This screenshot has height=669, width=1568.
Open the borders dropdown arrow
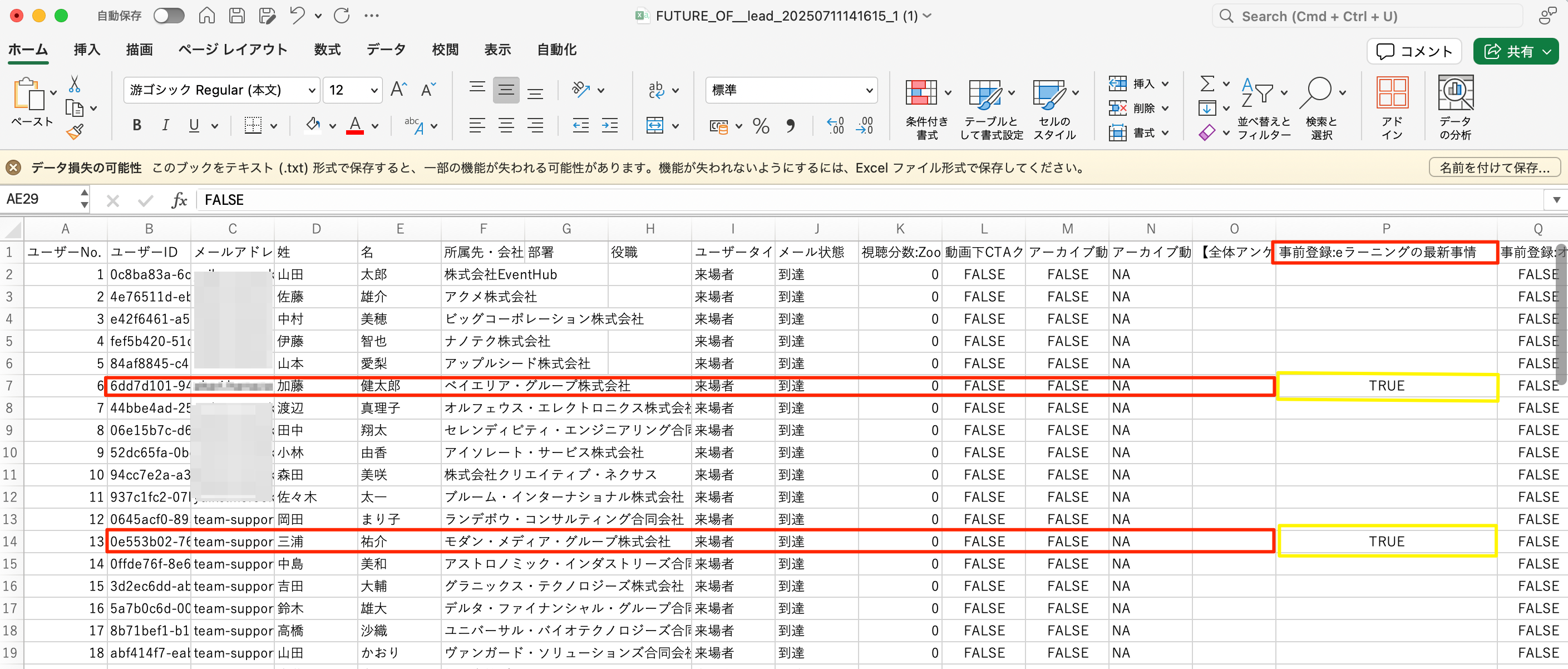274,126
